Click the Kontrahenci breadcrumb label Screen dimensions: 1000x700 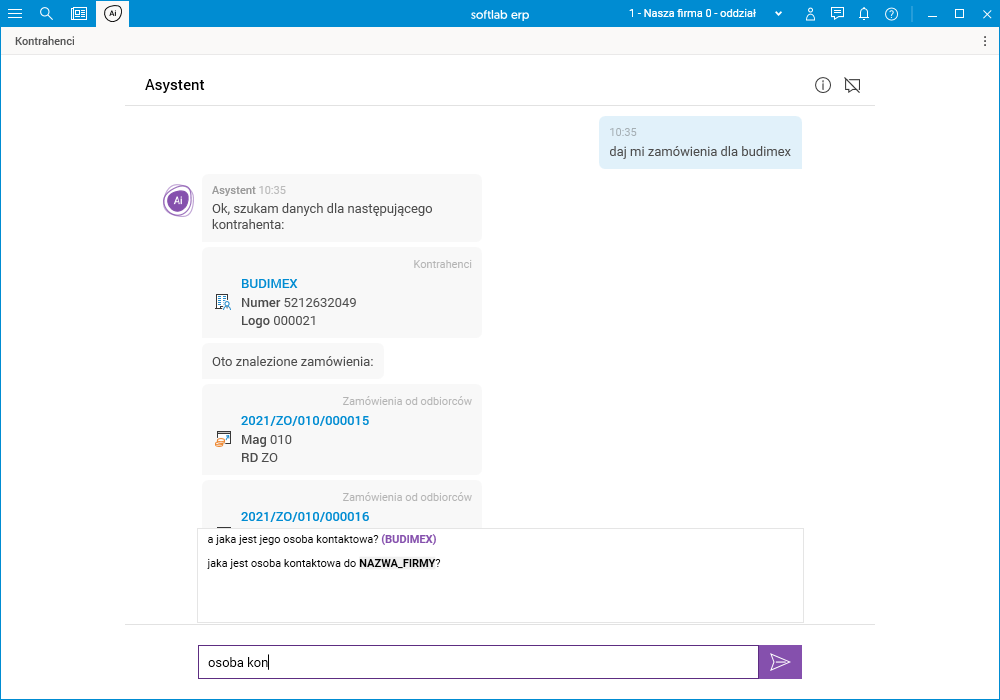(x=45, y=41)
